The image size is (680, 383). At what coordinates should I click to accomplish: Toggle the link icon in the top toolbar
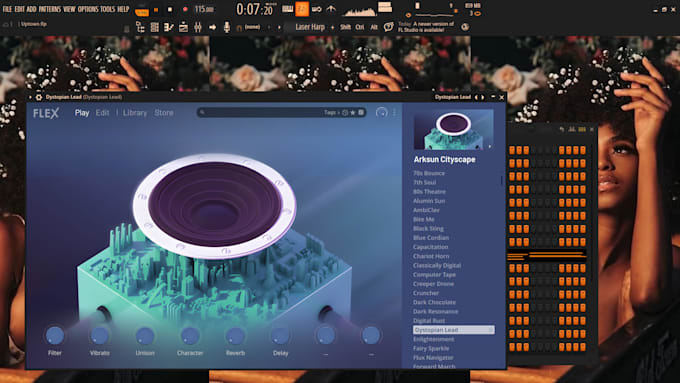tap(317, 9)
